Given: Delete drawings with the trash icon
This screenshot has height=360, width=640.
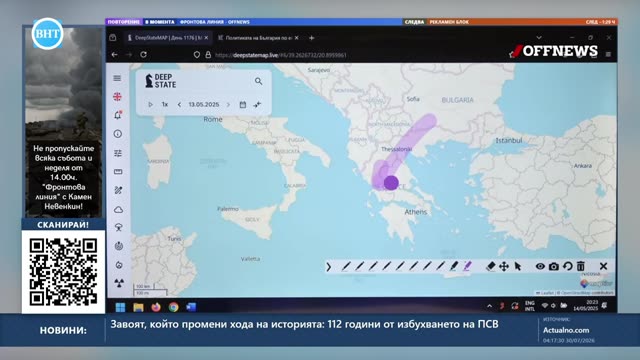Looking at the screenshot, I should 580,267.
